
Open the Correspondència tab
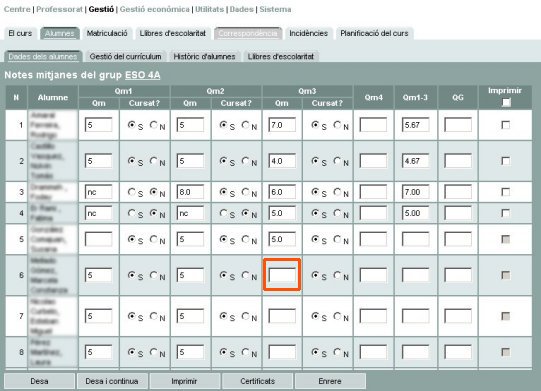click(x=248, y=33)
